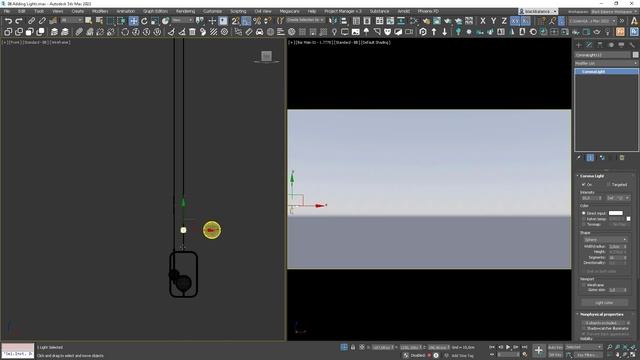This screenshot has width=640, height=360.
Task: Open the Arnold menu
Action: tap(403, 11)
